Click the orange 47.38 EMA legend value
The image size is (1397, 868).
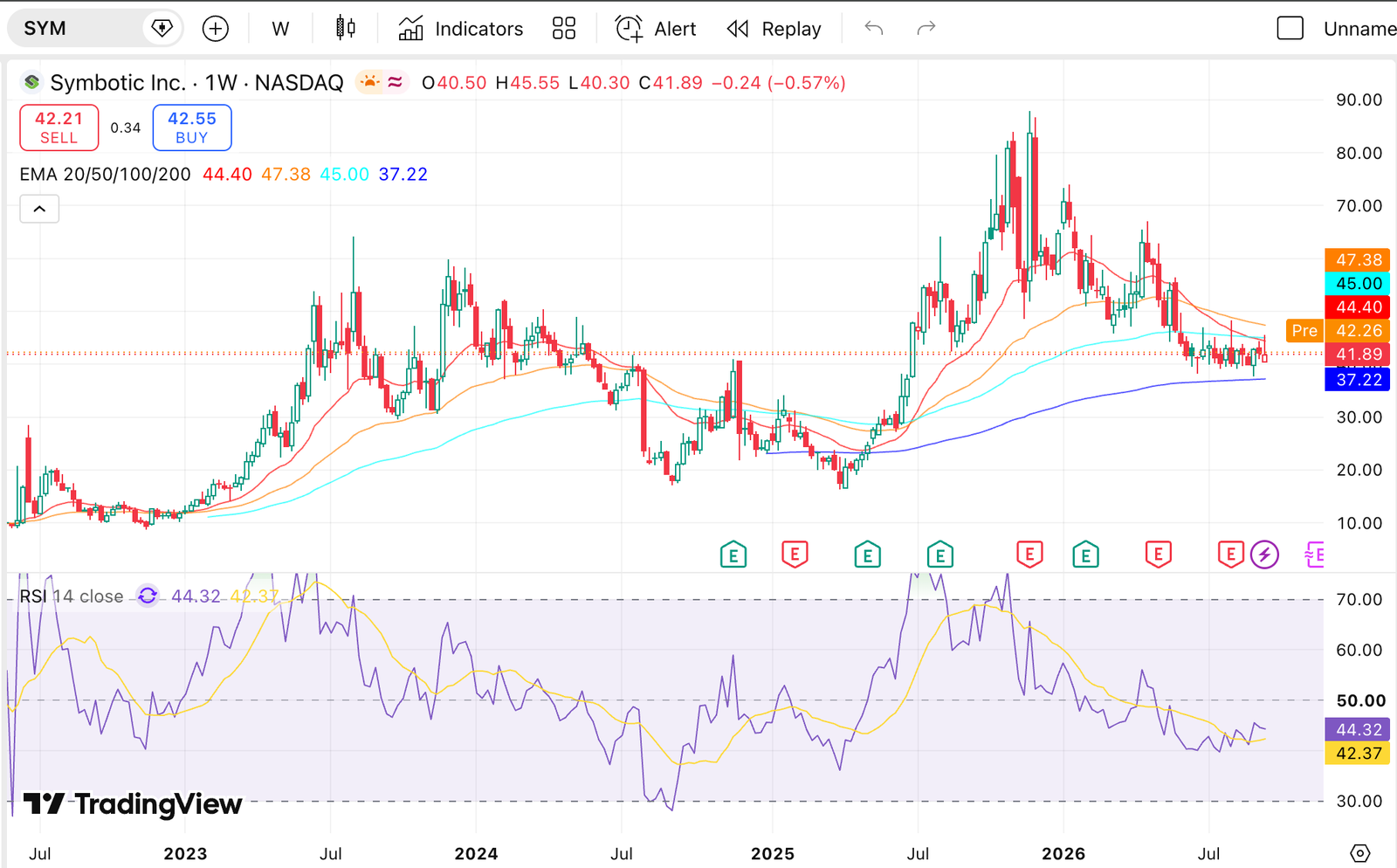tap(286, 175)
